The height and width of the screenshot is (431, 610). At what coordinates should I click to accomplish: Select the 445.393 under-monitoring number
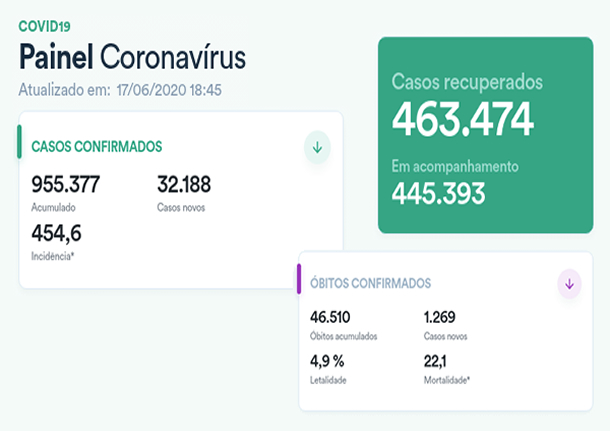click(439, 194)
